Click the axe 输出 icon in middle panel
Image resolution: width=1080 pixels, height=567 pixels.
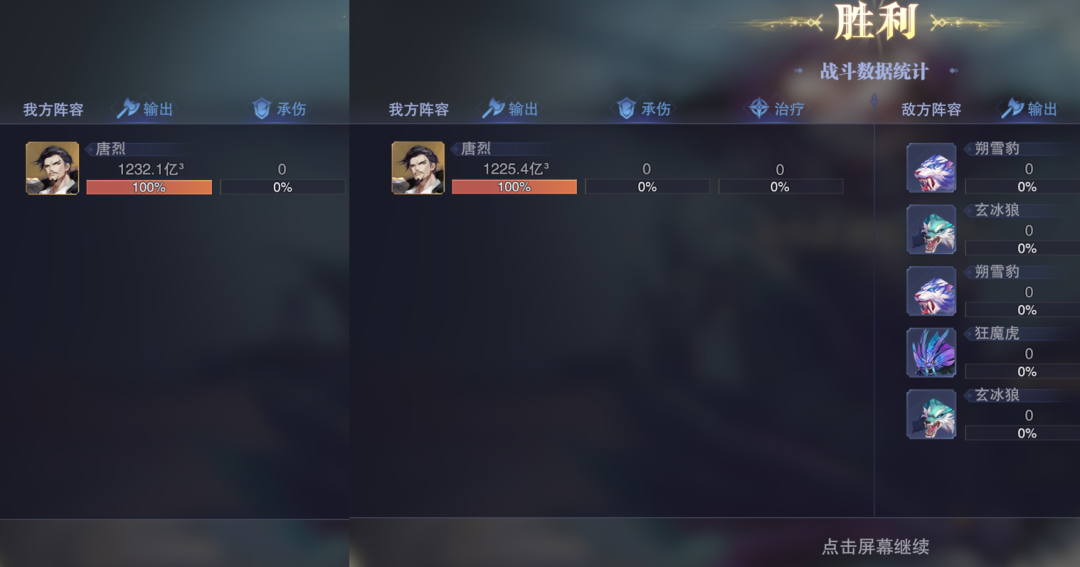pyautogui.click(x=493, y=108)
